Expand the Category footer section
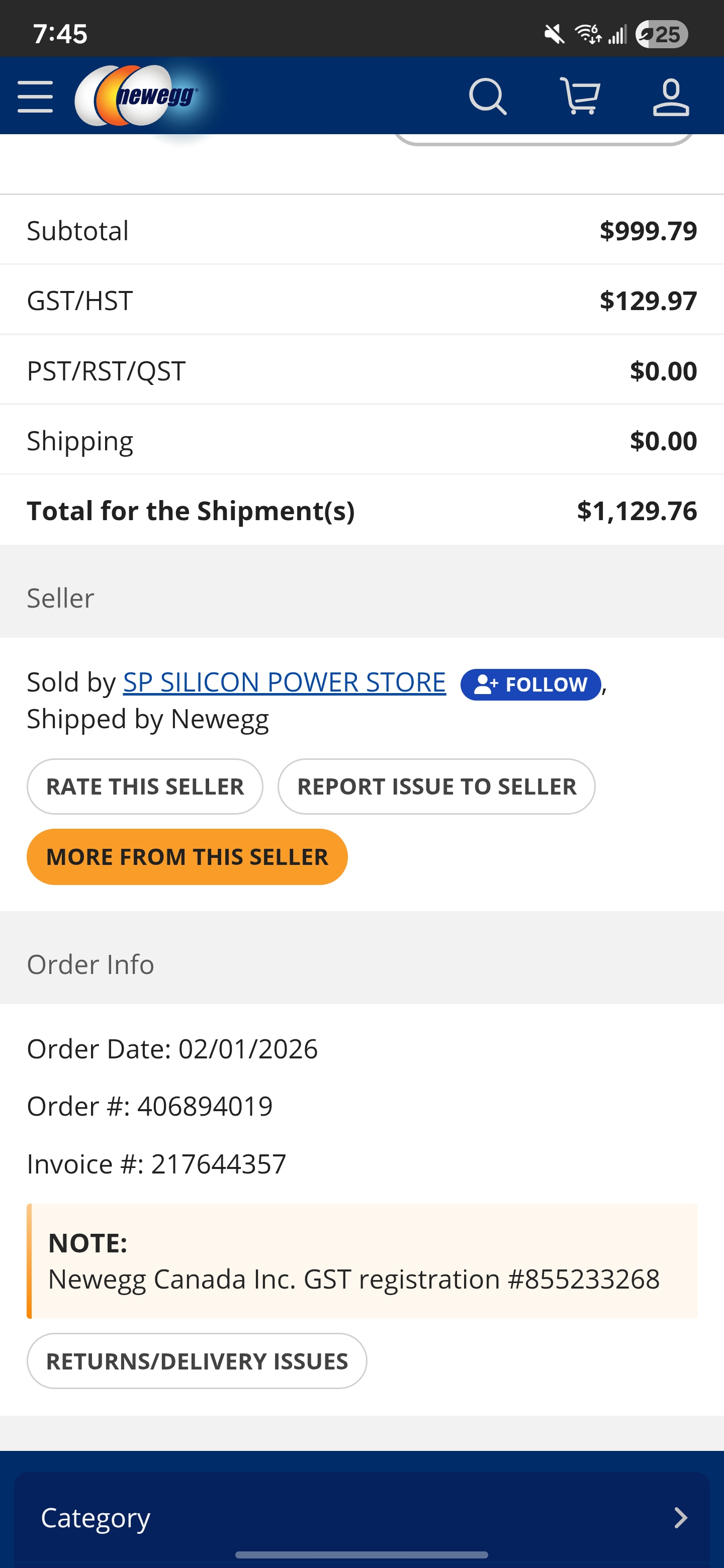Viewport: 724px width, 1568px height. pos(361,1517)
